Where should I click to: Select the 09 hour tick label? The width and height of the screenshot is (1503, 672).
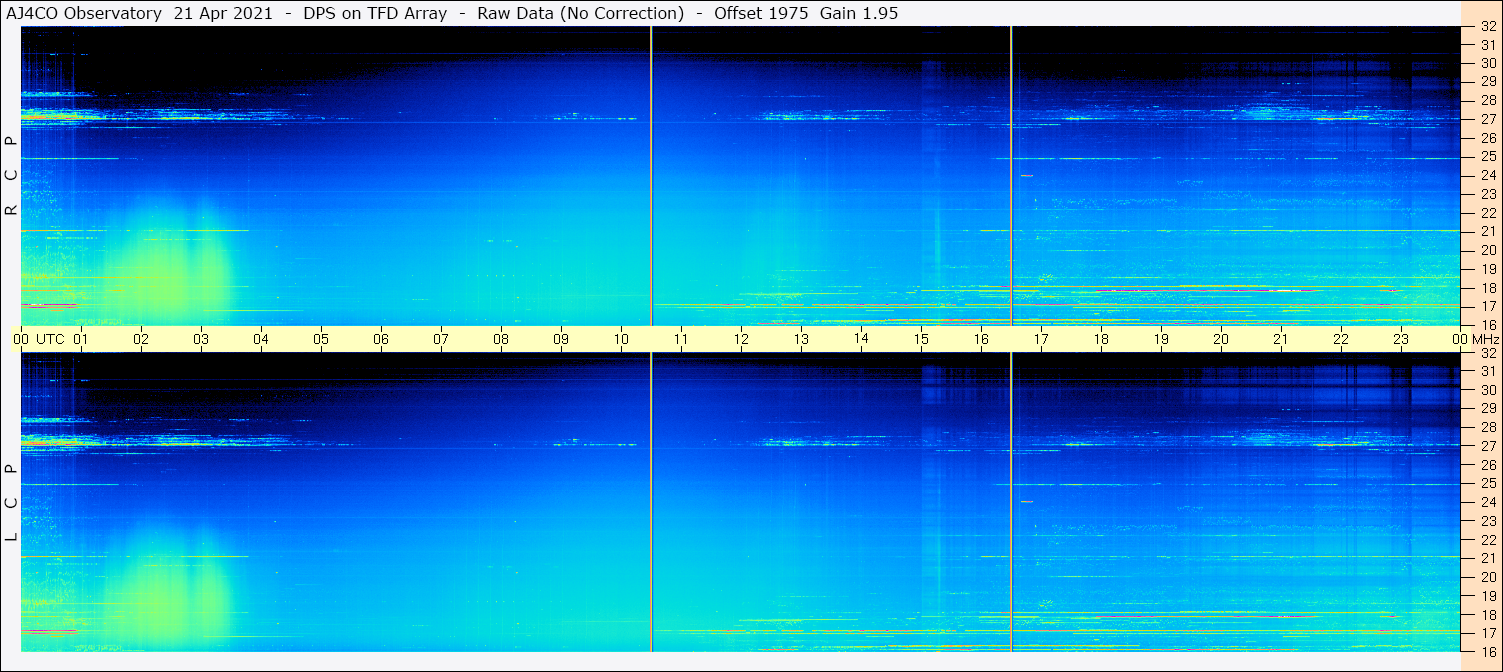coord(561,339)
